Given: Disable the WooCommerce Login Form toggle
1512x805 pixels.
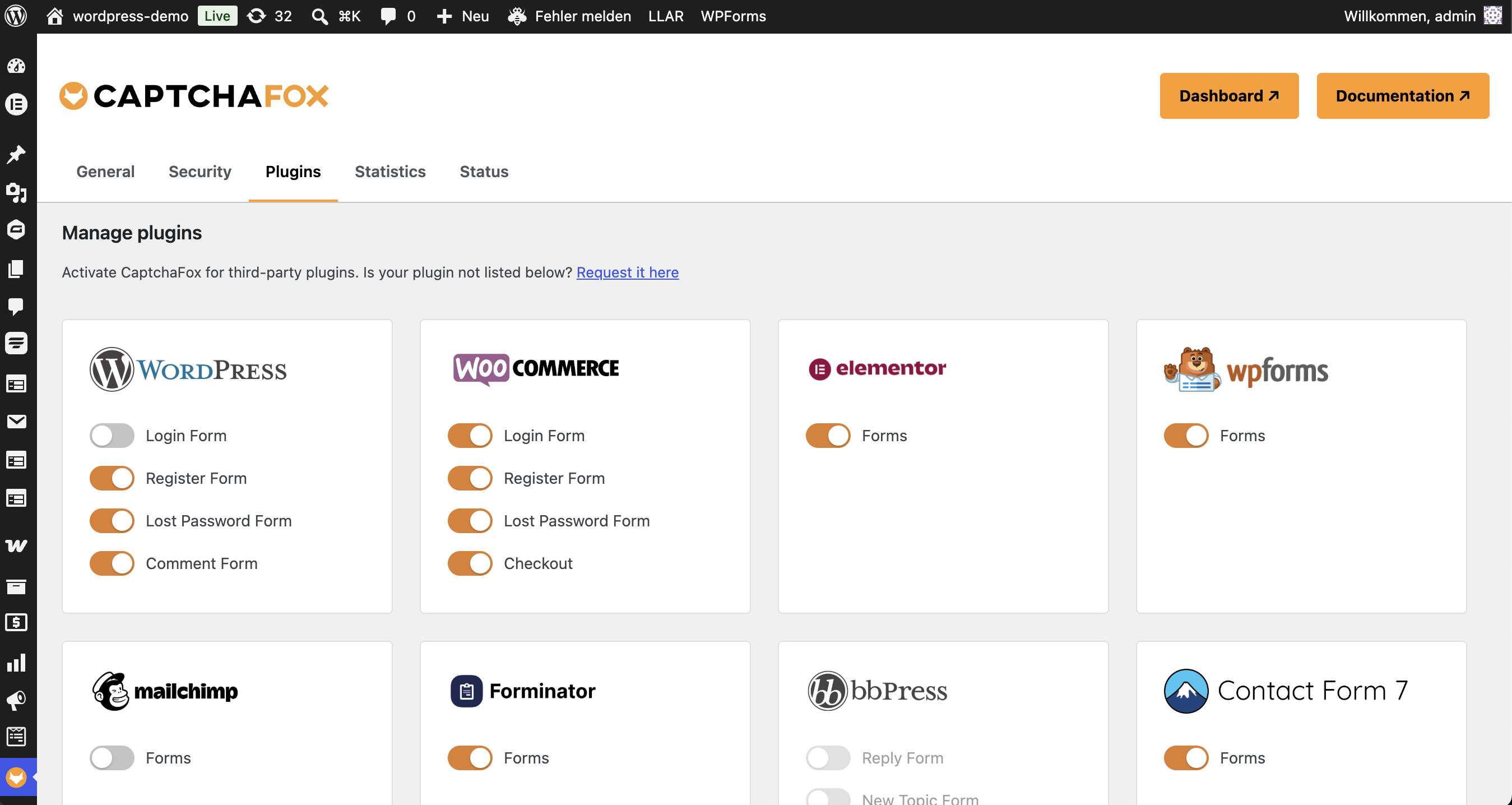Looking at the screenshot, I should tap(470, 436).
